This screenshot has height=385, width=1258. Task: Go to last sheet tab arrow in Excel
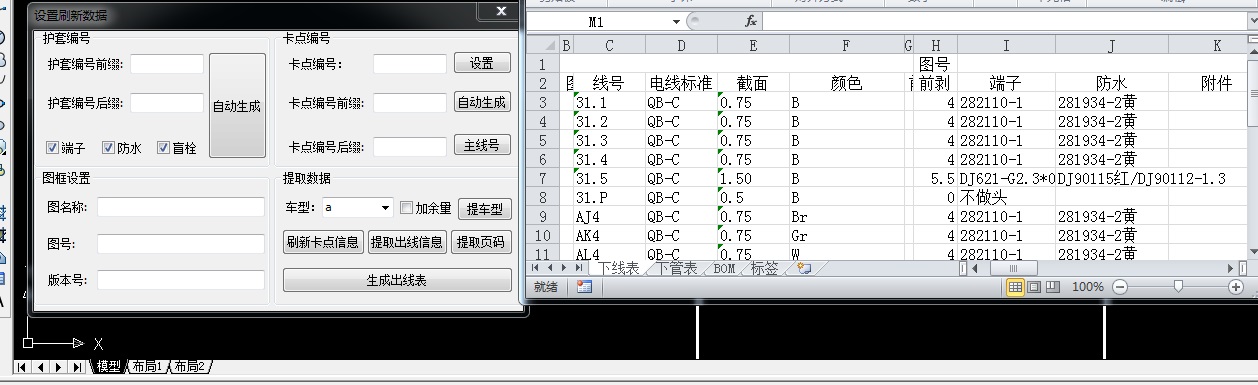(x=579, y=268)
